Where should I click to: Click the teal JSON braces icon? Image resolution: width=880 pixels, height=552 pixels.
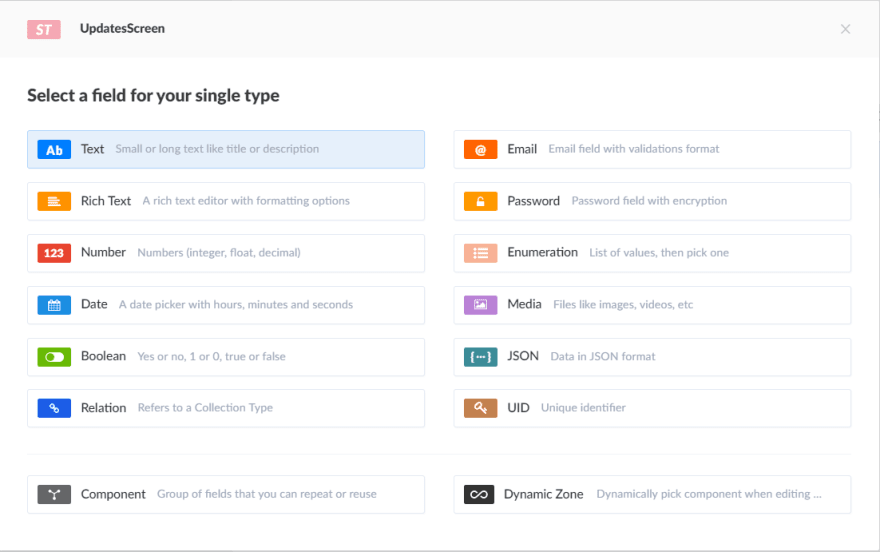click(480, 357)
